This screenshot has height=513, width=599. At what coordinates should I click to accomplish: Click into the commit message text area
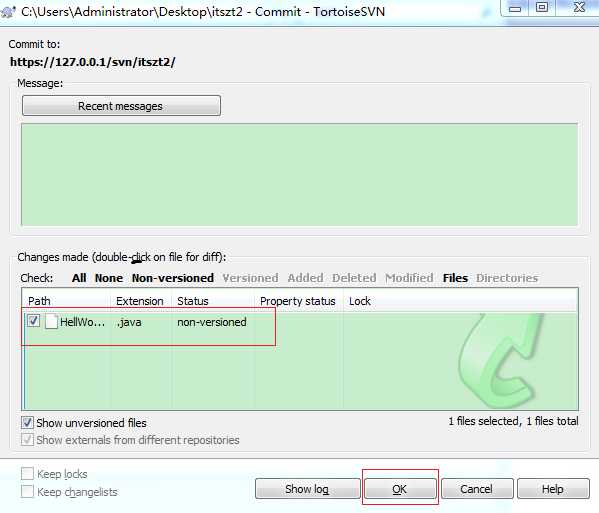tap(300, 175)
